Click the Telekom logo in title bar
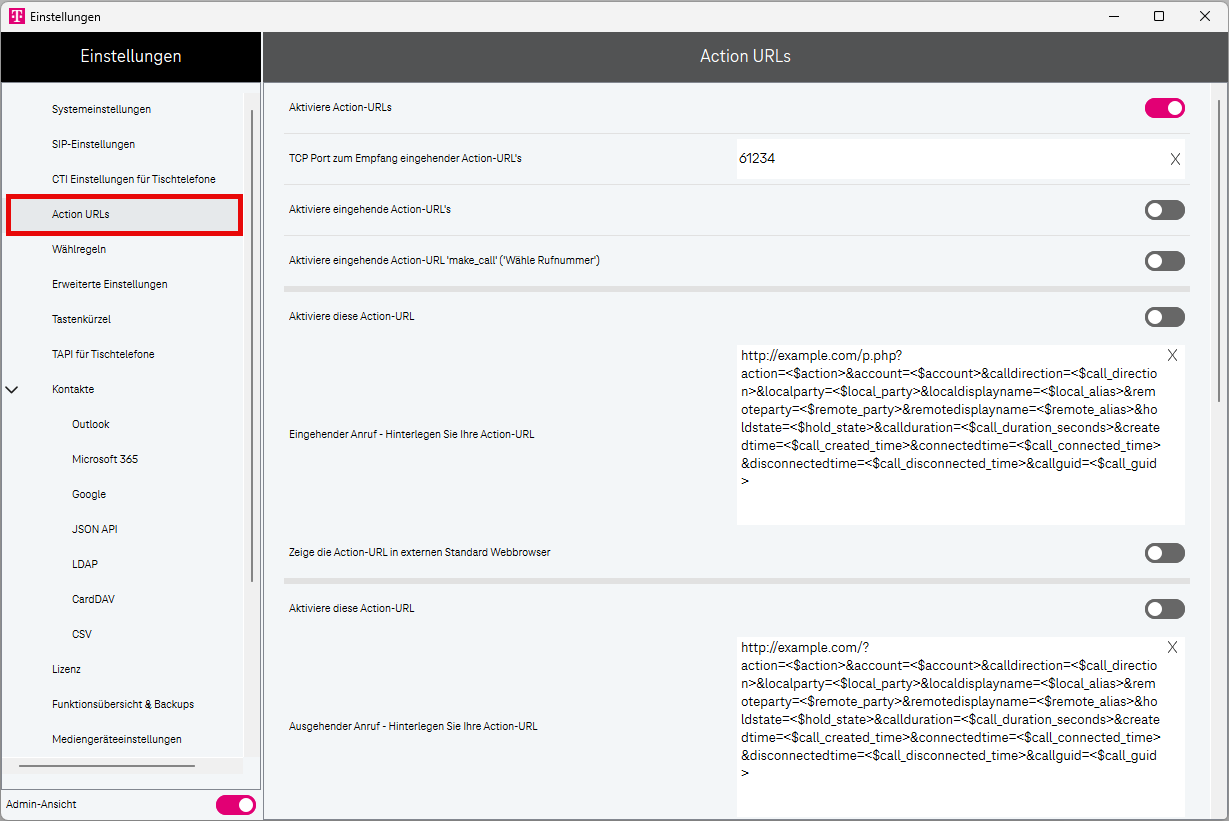Image resolution: width=1229 pixels, height=821 pixels. 17,16
